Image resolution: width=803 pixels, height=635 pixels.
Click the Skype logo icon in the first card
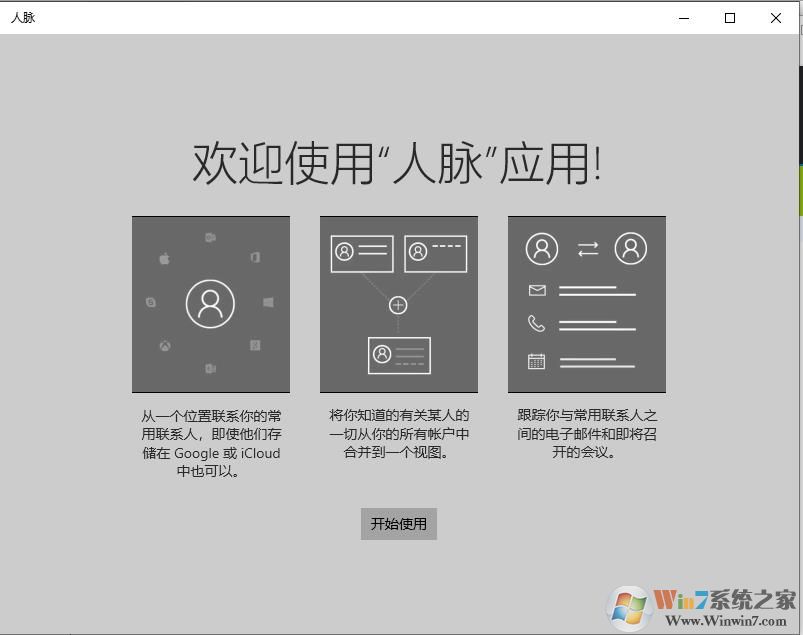click(x=151, y=302)
